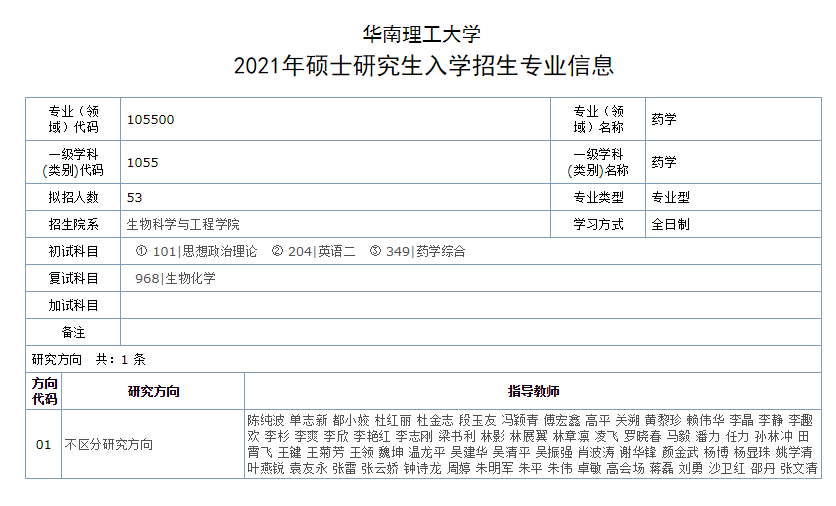Click the label 招生院系
This screenshot has height=506, width=836.
point(74,224)
